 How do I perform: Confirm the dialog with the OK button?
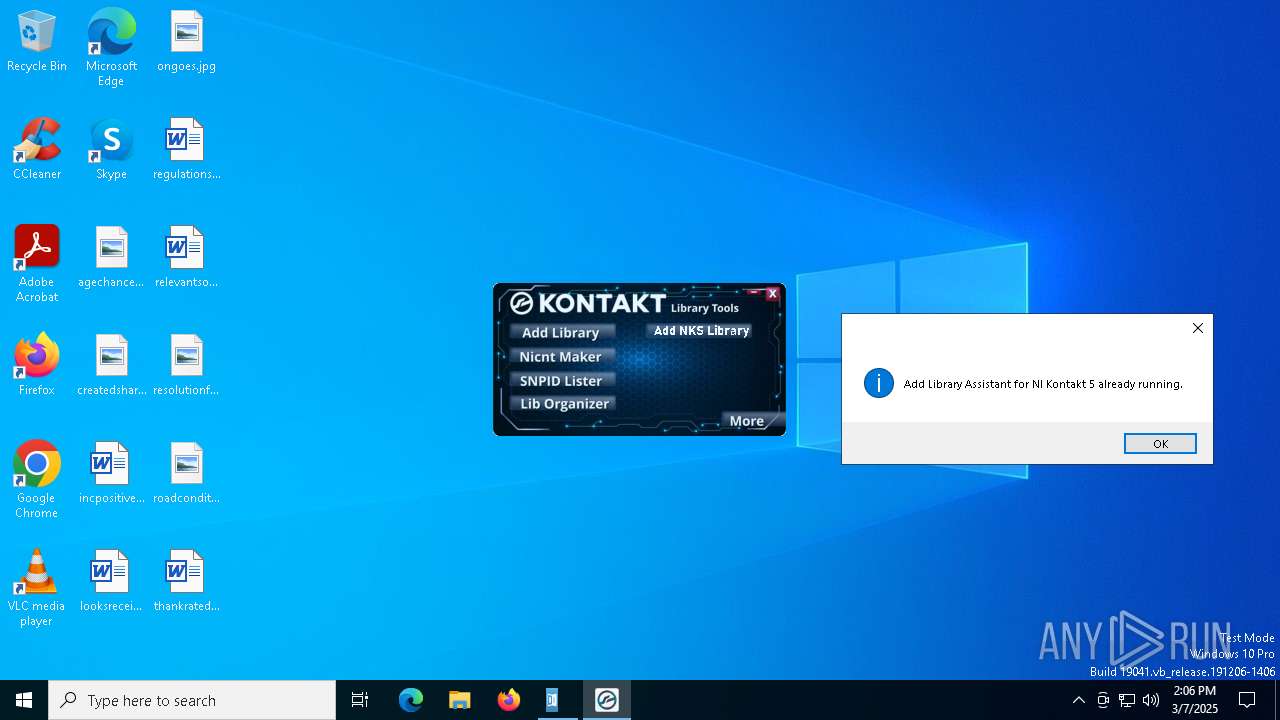pyautogui.click(x=1160, y=443)
